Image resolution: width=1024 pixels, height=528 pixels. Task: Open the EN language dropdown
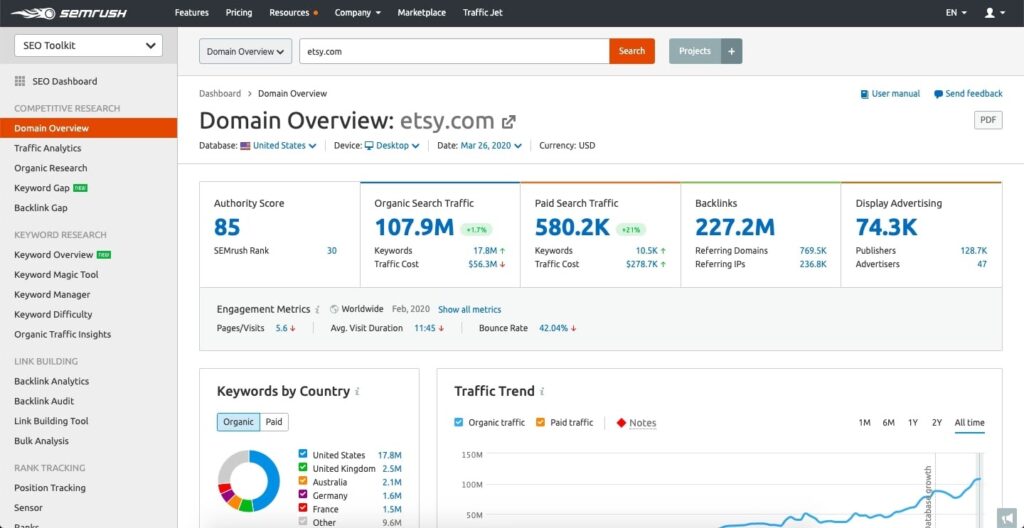point(956,12)
